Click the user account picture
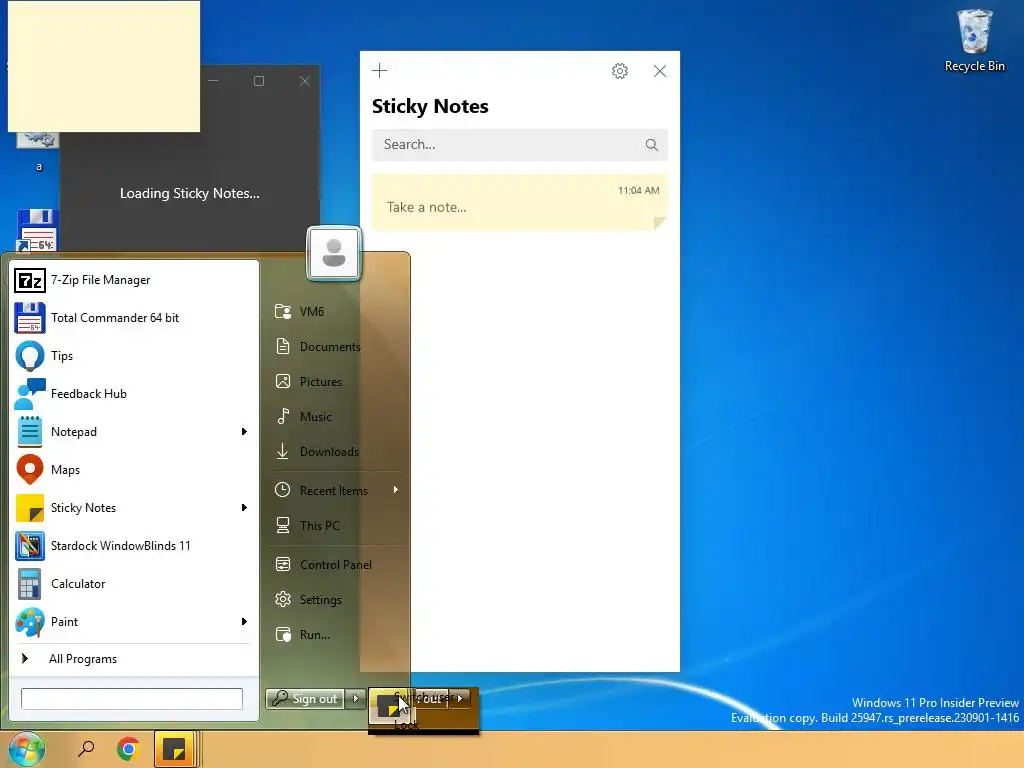1024x768 pixels. (x=334, y=253)
